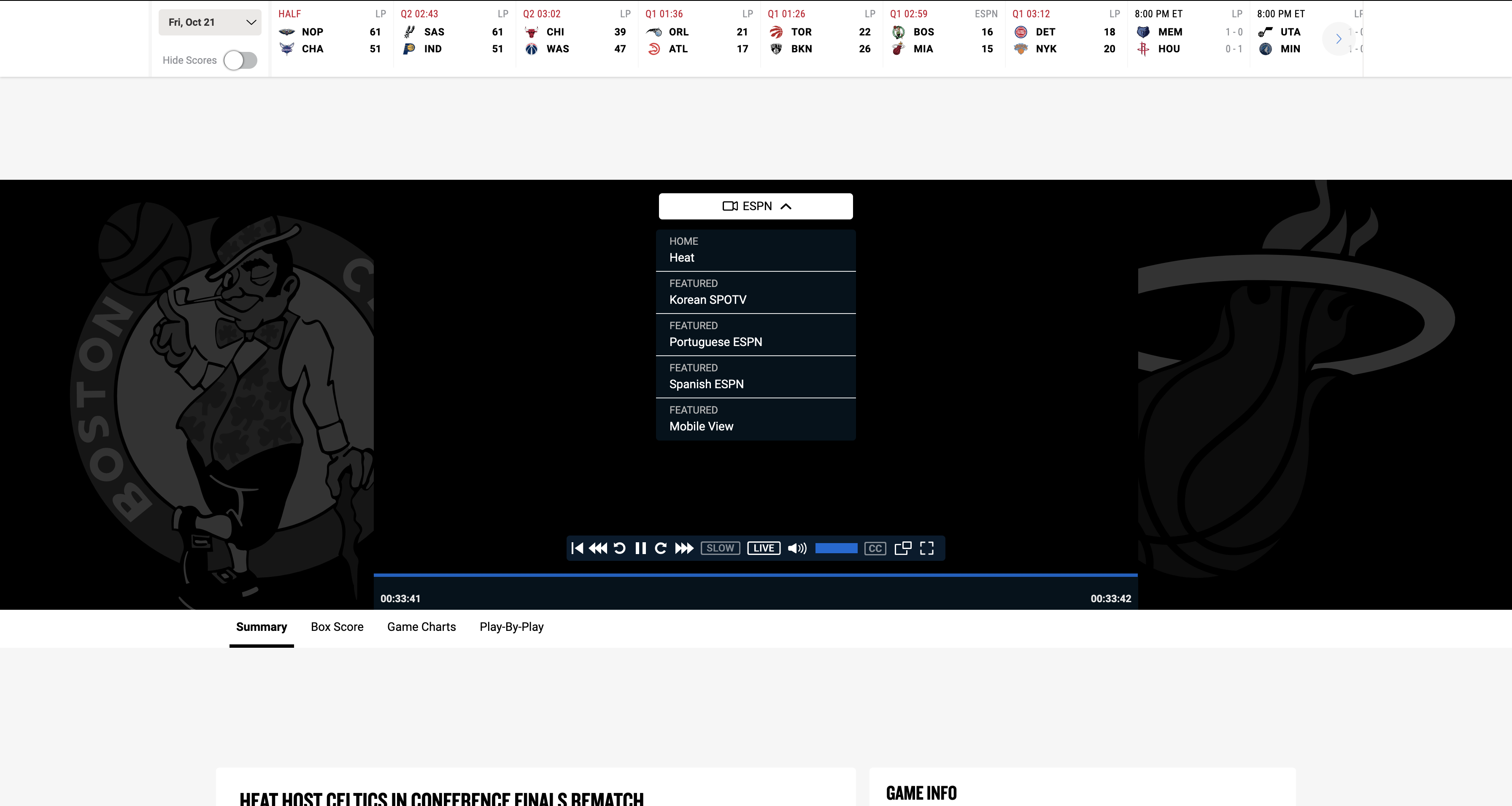
Task: Skip forward with the clockwise arrow icon
Action: [661, 548]
